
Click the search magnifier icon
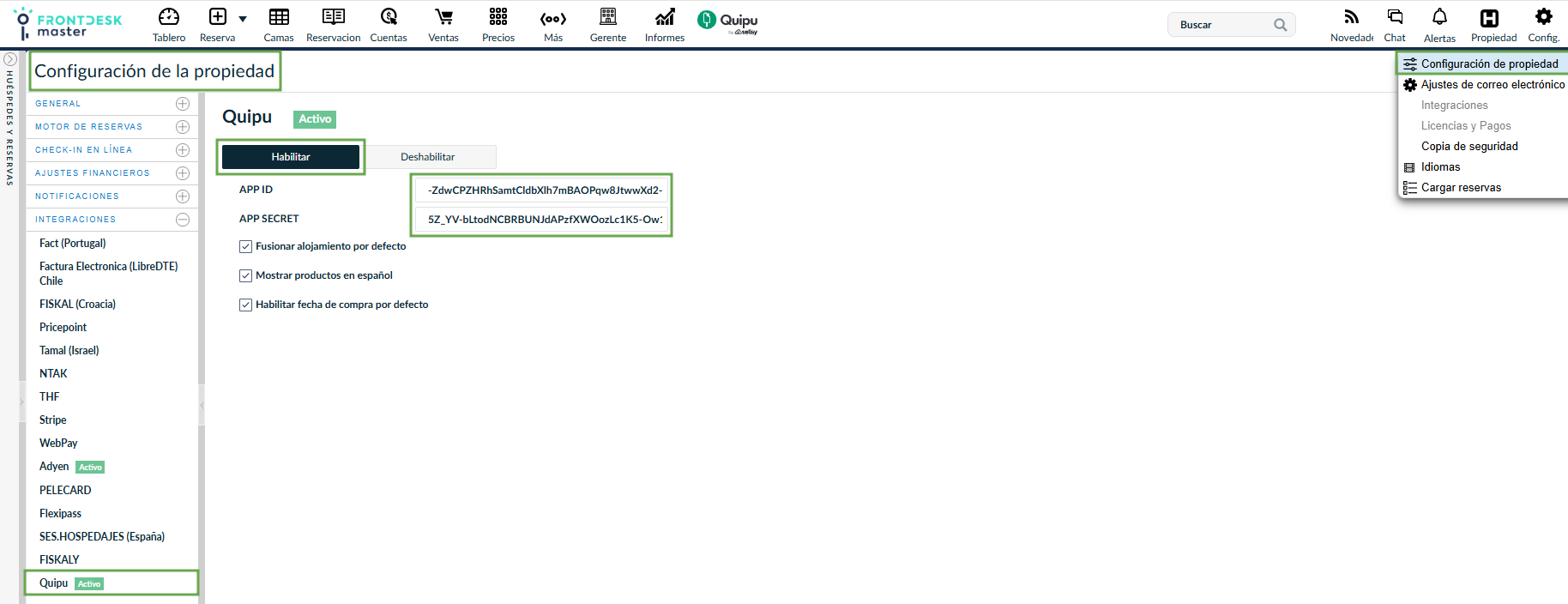(1281, 25)
